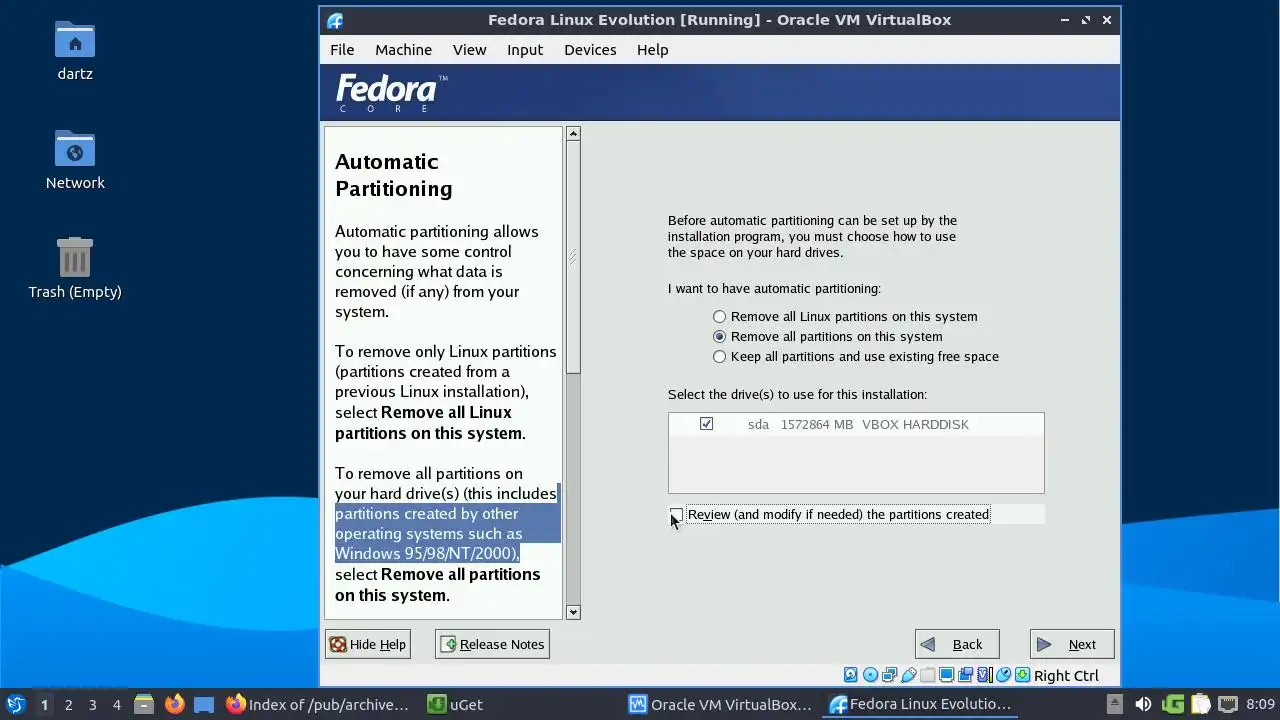Click the shared folders status icon

click(927, 675)
